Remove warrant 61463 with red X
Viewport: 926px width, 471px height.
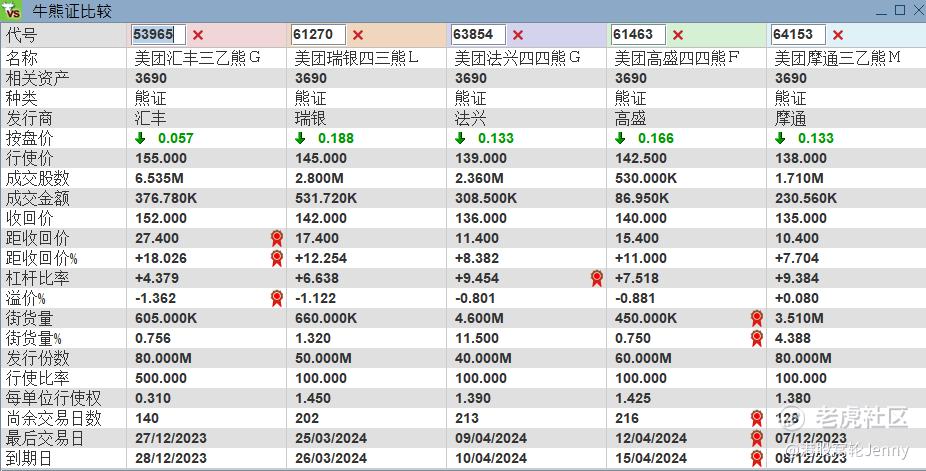[678, 35]
